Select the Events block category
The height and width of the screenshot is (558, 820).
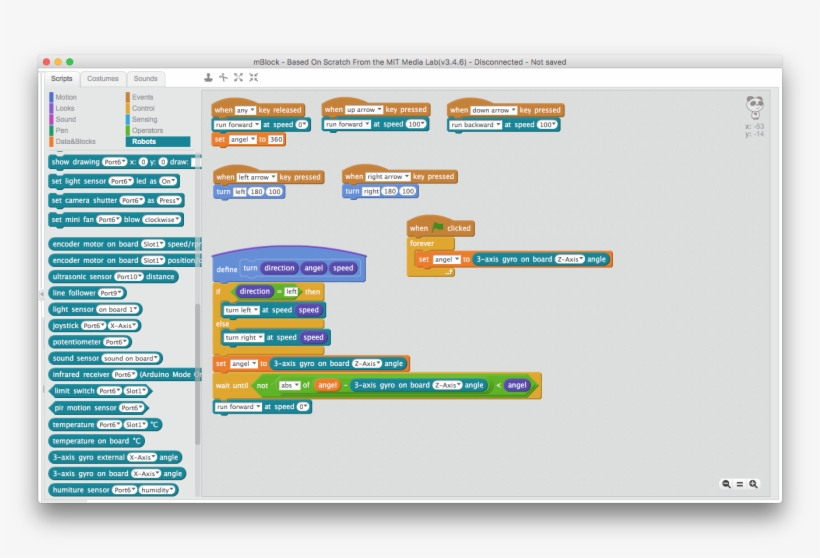143,97
